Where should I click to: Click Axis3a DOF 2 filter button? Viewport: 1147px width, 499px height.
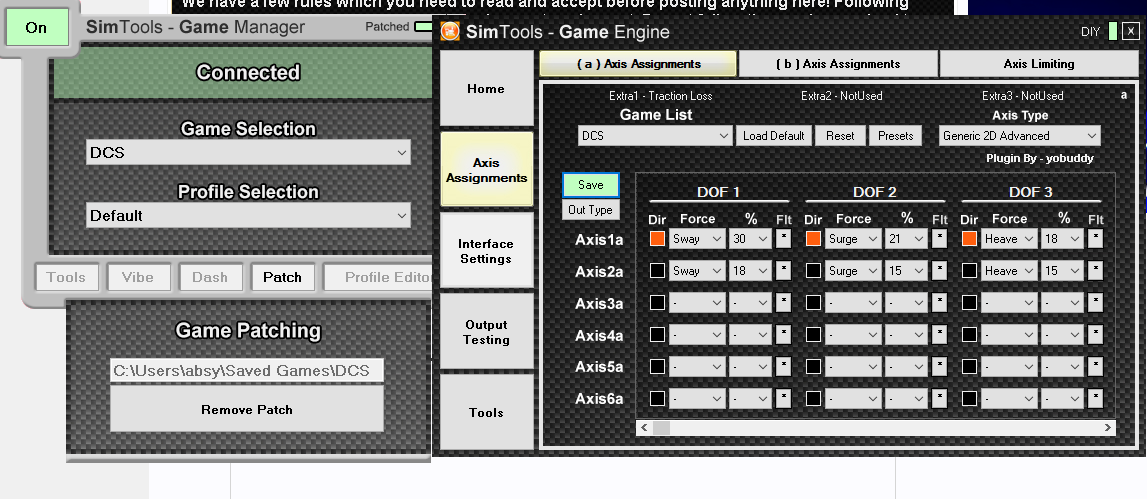point(939,302)
